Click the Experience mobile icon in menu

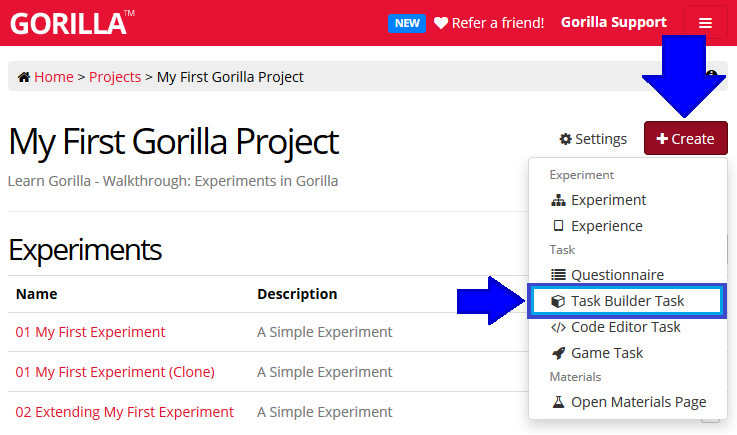[558, 226]
